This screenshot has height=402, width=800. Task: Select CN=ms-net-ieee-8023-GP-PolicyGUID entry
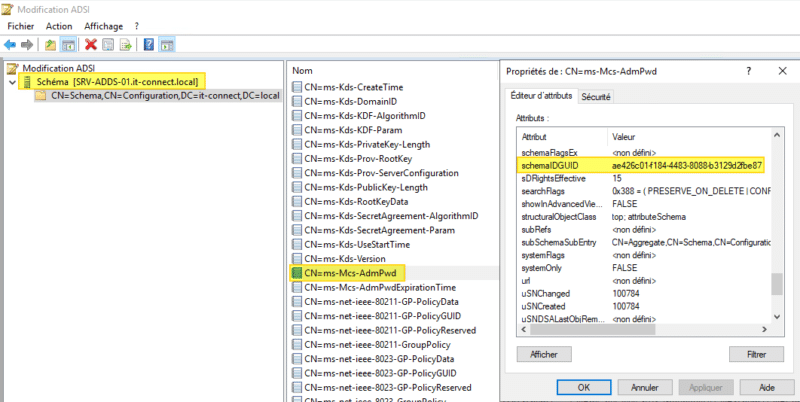point(380,373)
